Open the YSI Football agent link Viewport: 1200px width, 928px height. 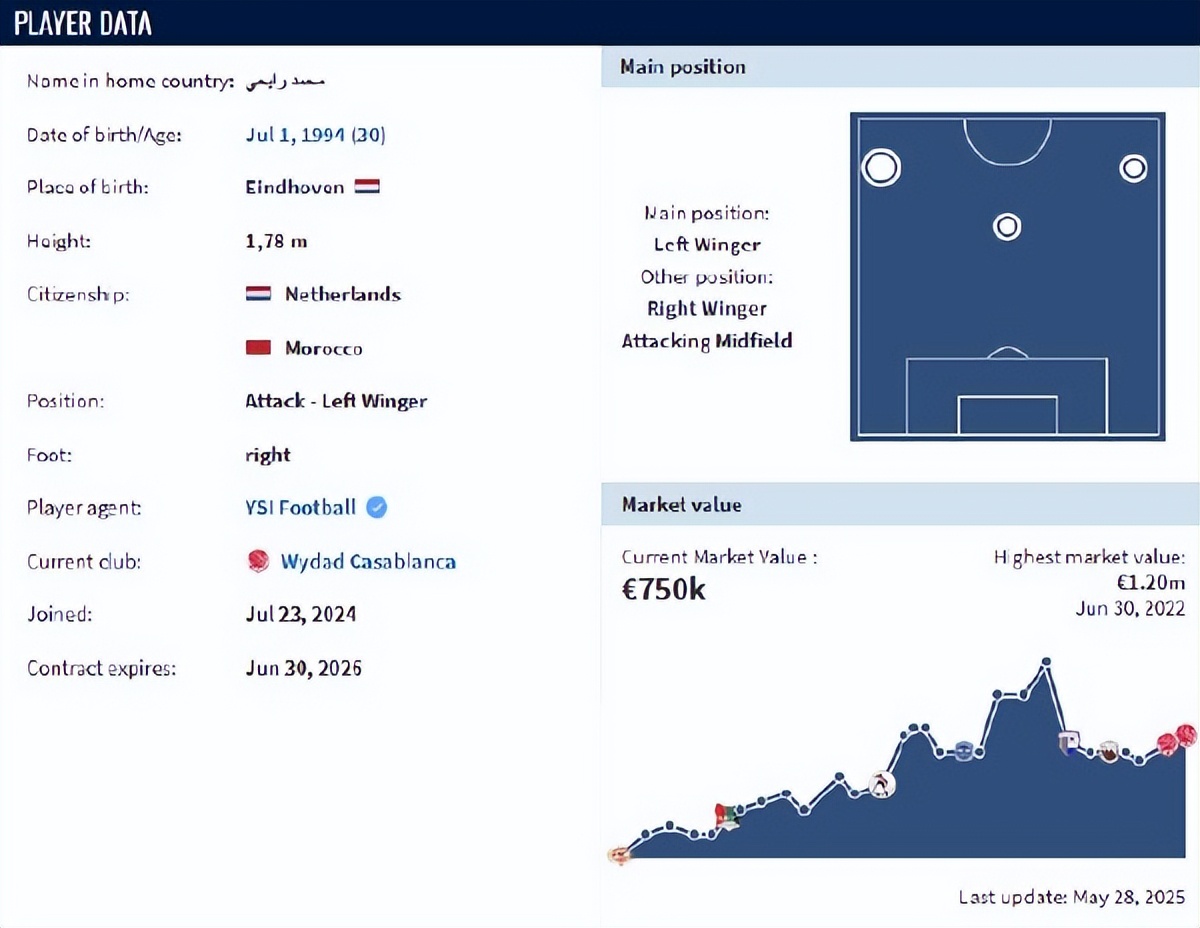point(300,507)
